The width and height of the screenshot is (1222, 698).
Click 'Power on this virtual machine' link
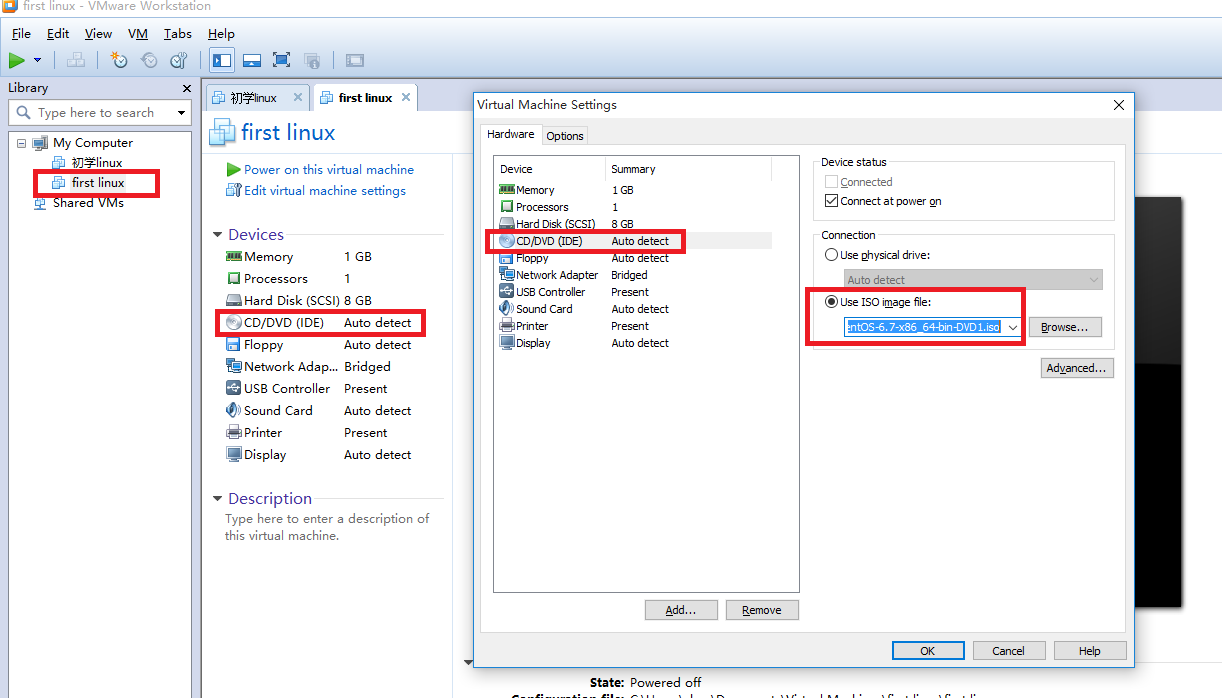328,170
